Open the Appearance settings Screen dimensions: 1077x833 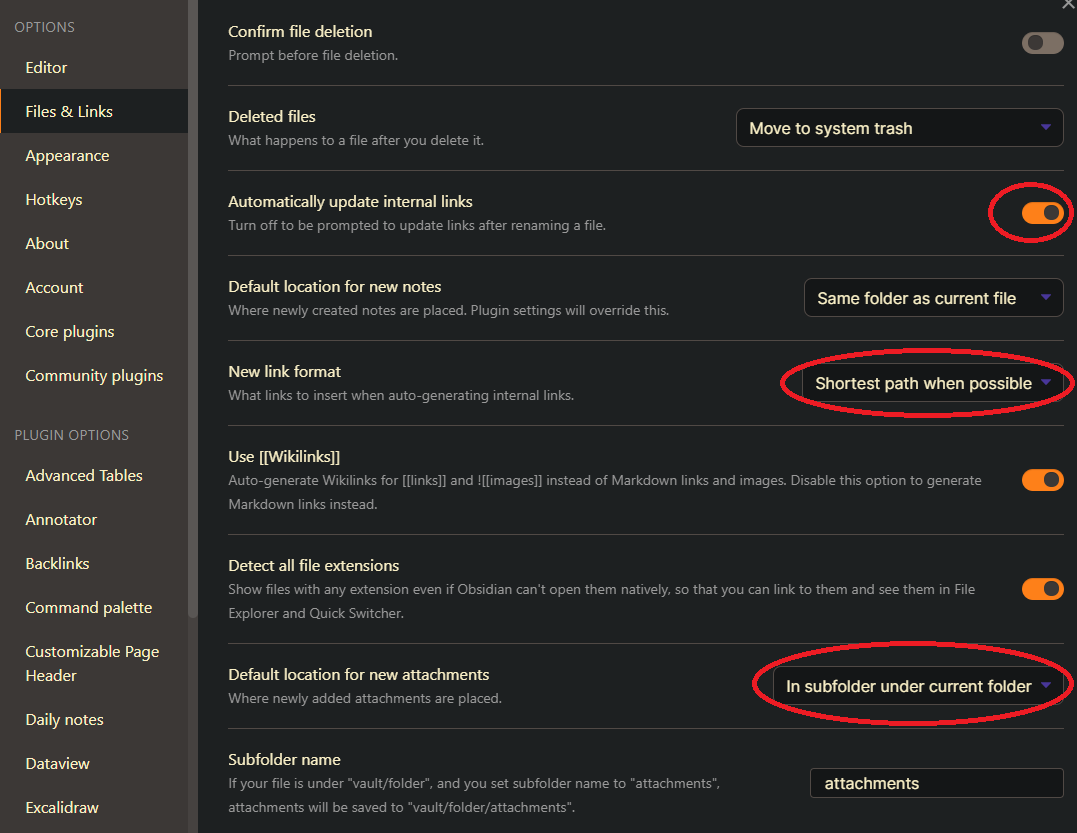click(x=67, y=155)
